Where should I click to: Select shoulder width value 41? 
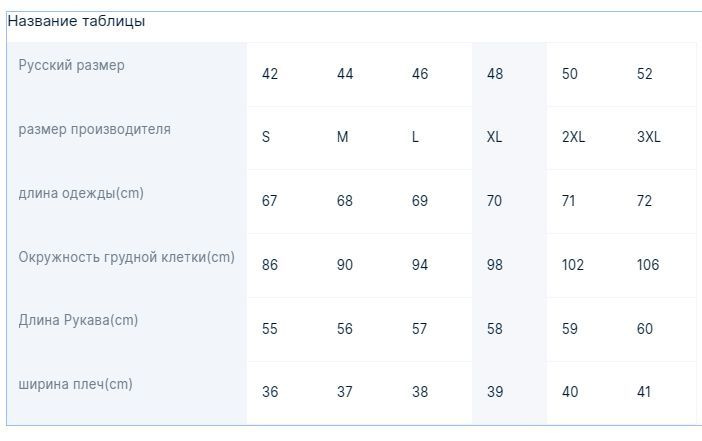644,392
